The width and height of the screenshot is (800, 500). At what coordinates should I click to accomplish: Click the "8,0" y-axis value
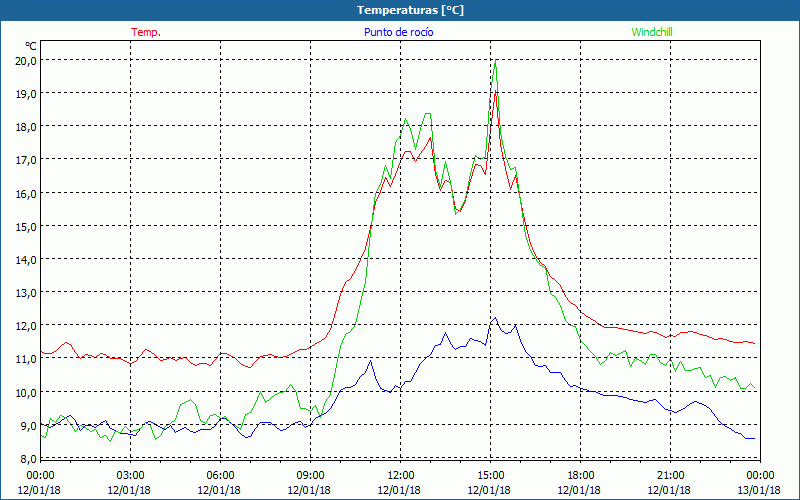pos(28,459)
